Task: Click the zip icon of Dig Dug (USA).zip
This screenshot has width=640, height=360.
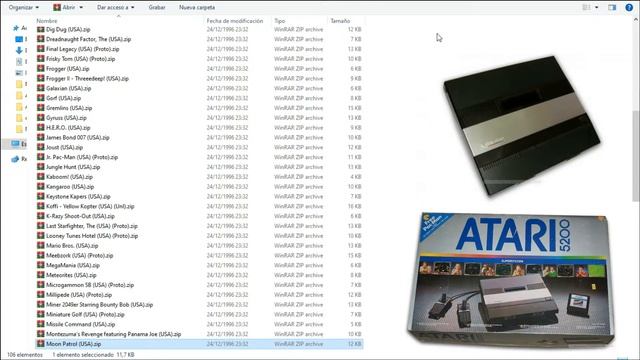Action: click(x=40, y=29)
